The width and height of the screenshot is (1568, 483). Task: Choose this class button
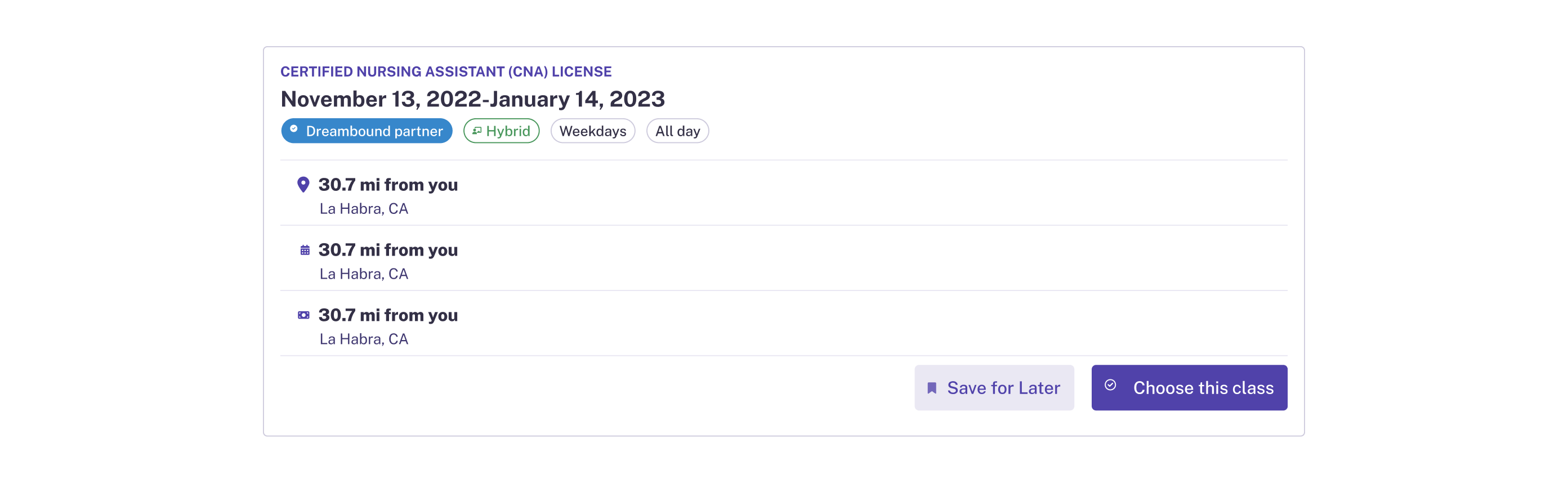[1189, 388]
